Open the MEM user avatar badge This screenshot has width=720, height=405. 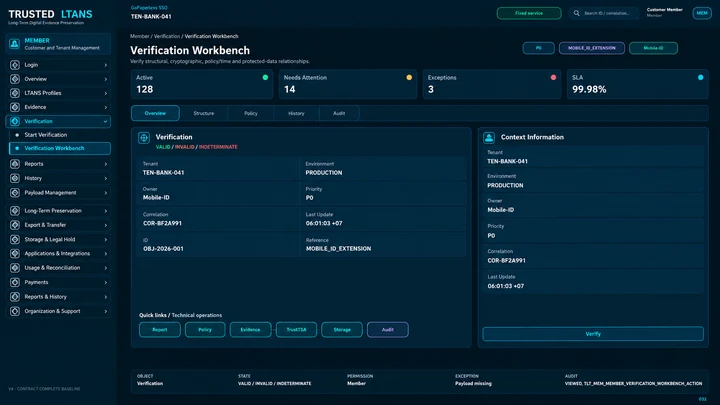pyautogui.click(x=702, y=13)
